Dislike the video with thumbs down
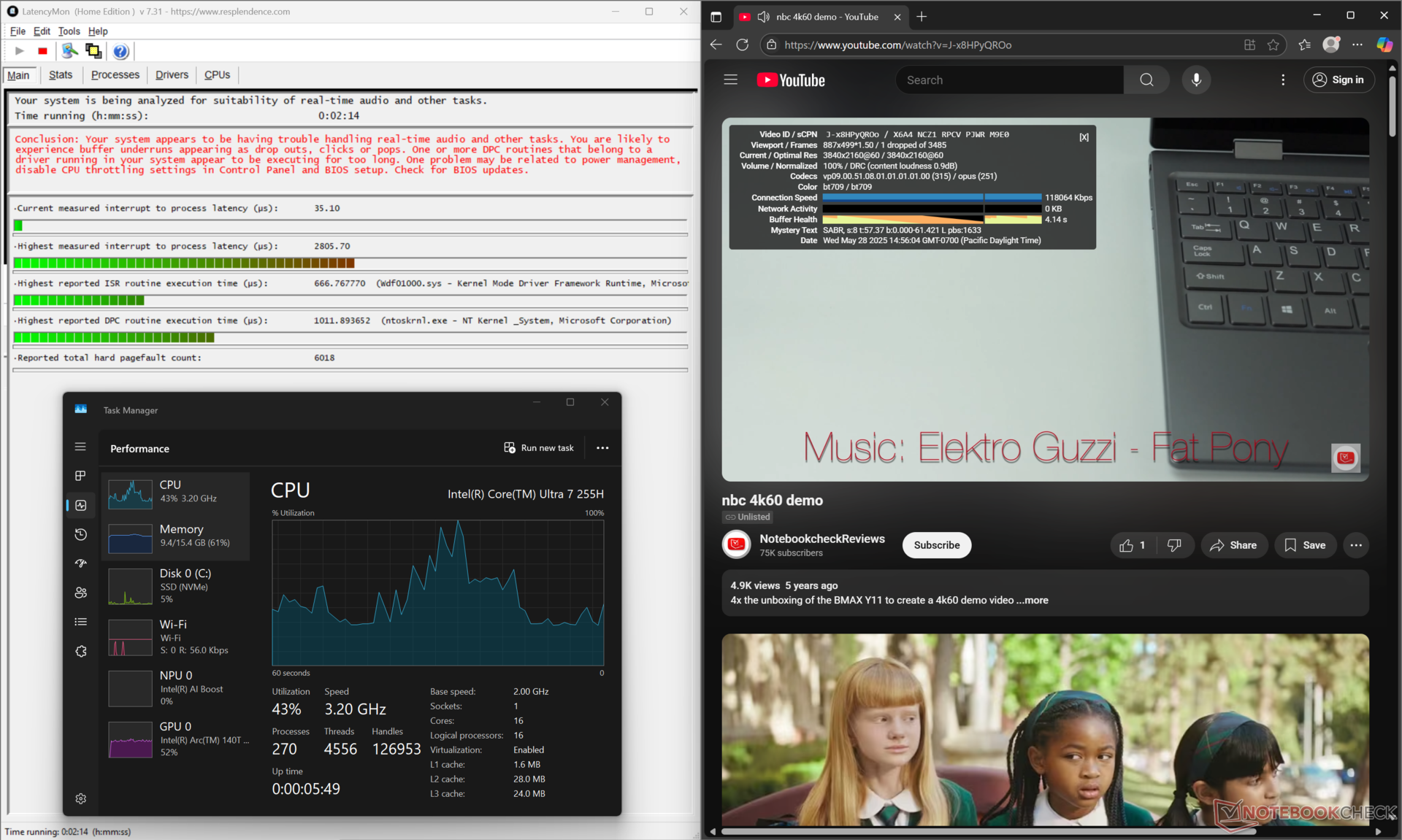The width and height of the screenshot is (1402, 840). (1174, 545)
